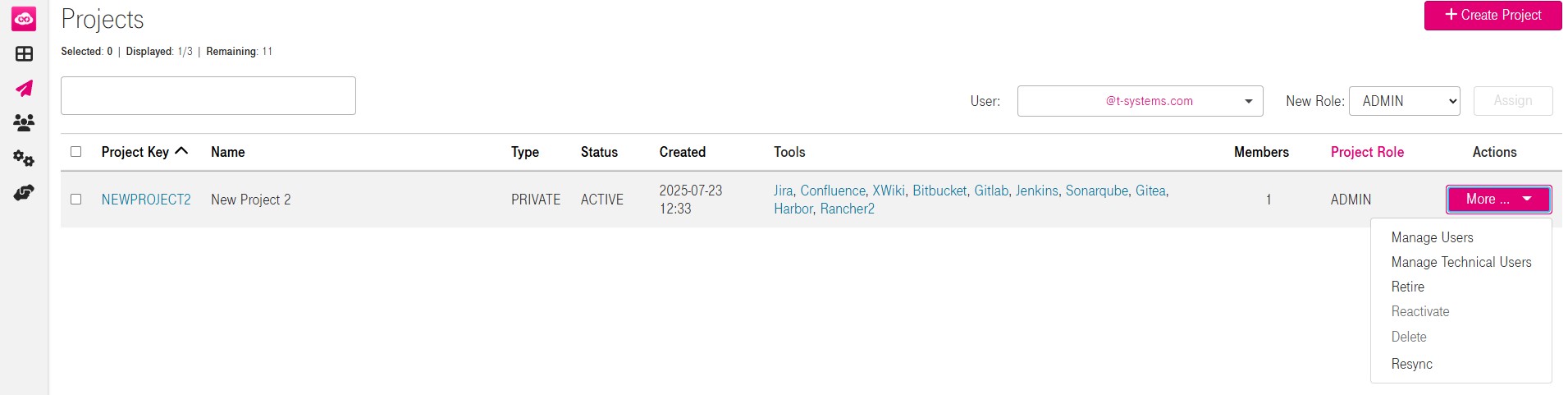Click the pink app logo icon

coord(24,19)
